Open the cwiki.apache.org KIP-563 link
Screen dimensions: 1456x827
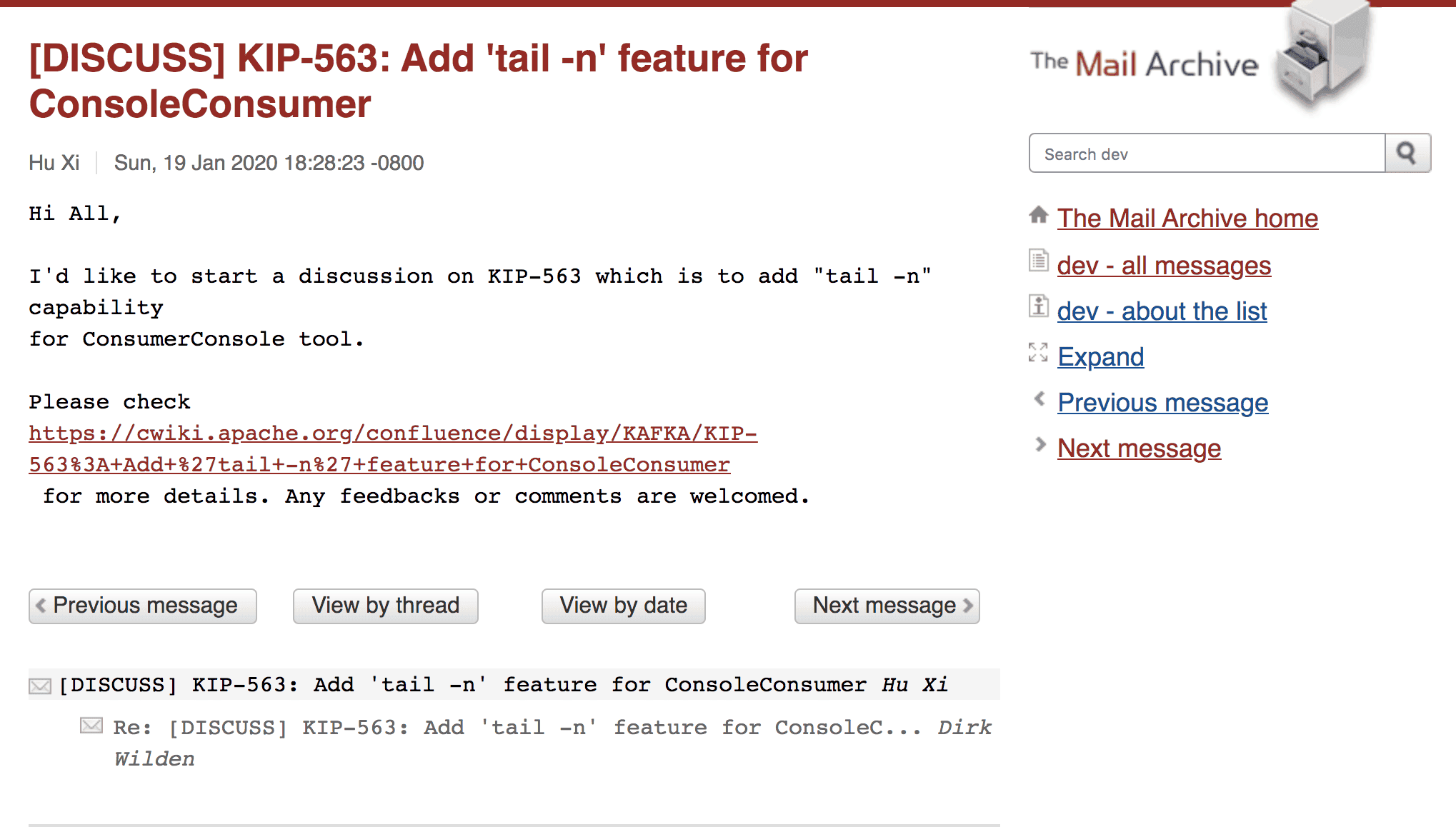[x=392, y=434]
